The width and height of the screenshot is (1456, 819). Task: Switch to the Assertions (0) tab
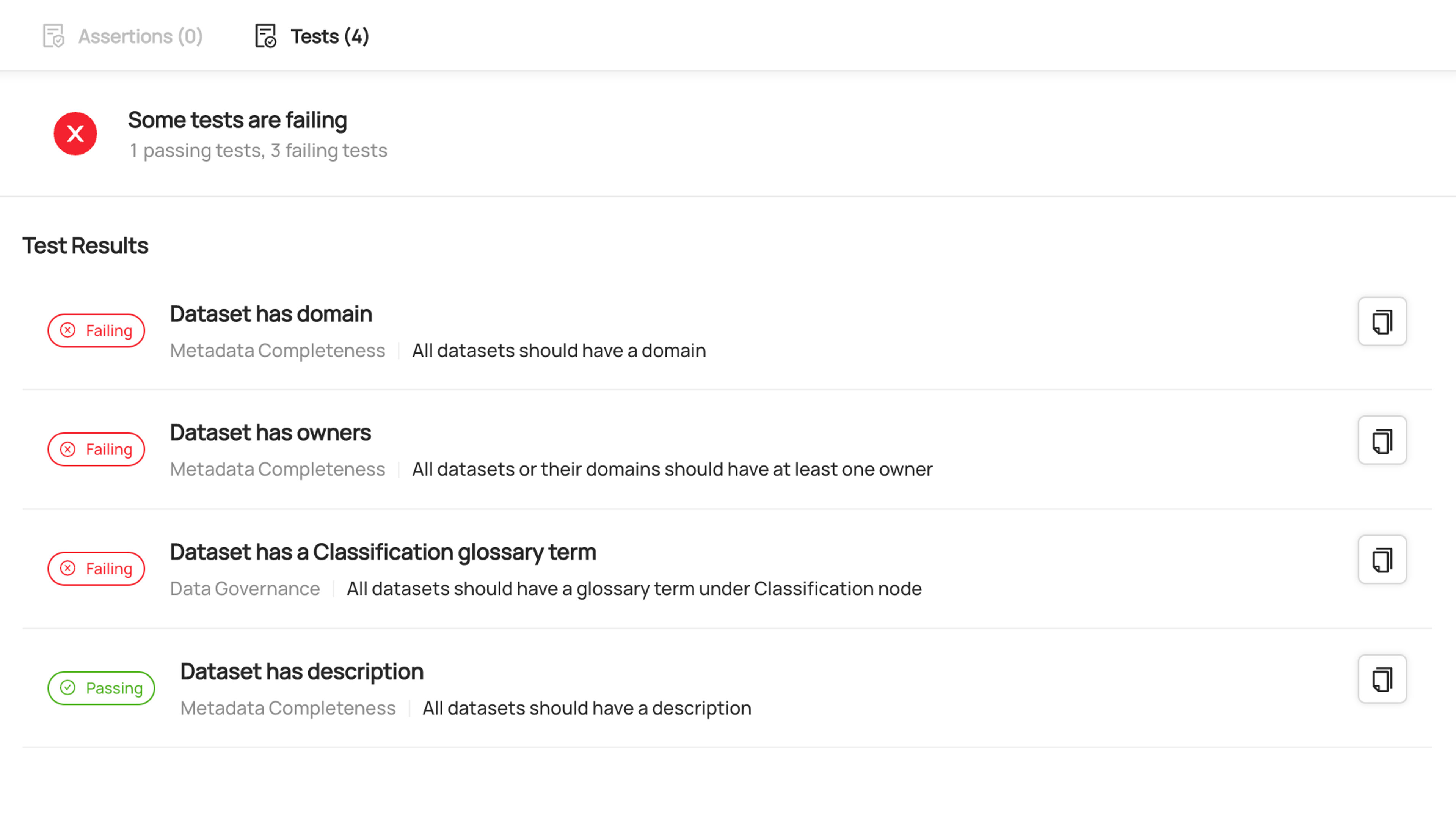tap(122, 36)
